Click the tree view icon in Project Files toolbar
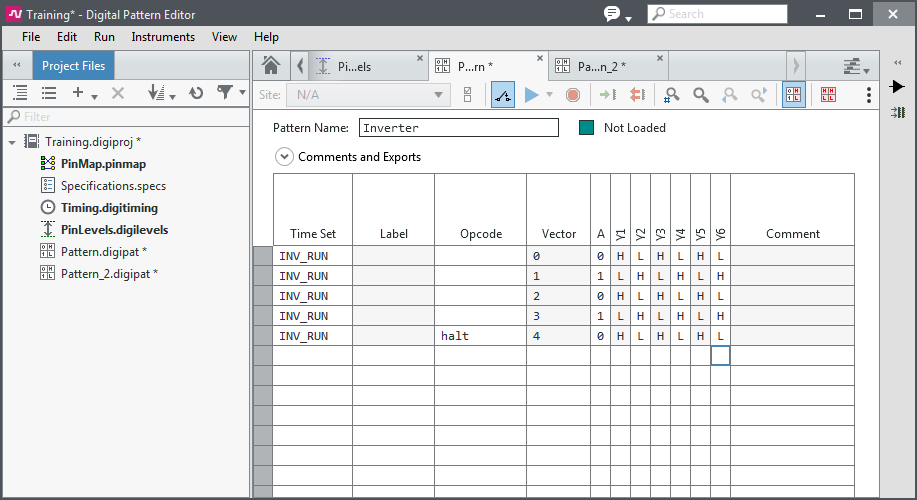This screenshot has width=917, height=500. click(20, 93)
